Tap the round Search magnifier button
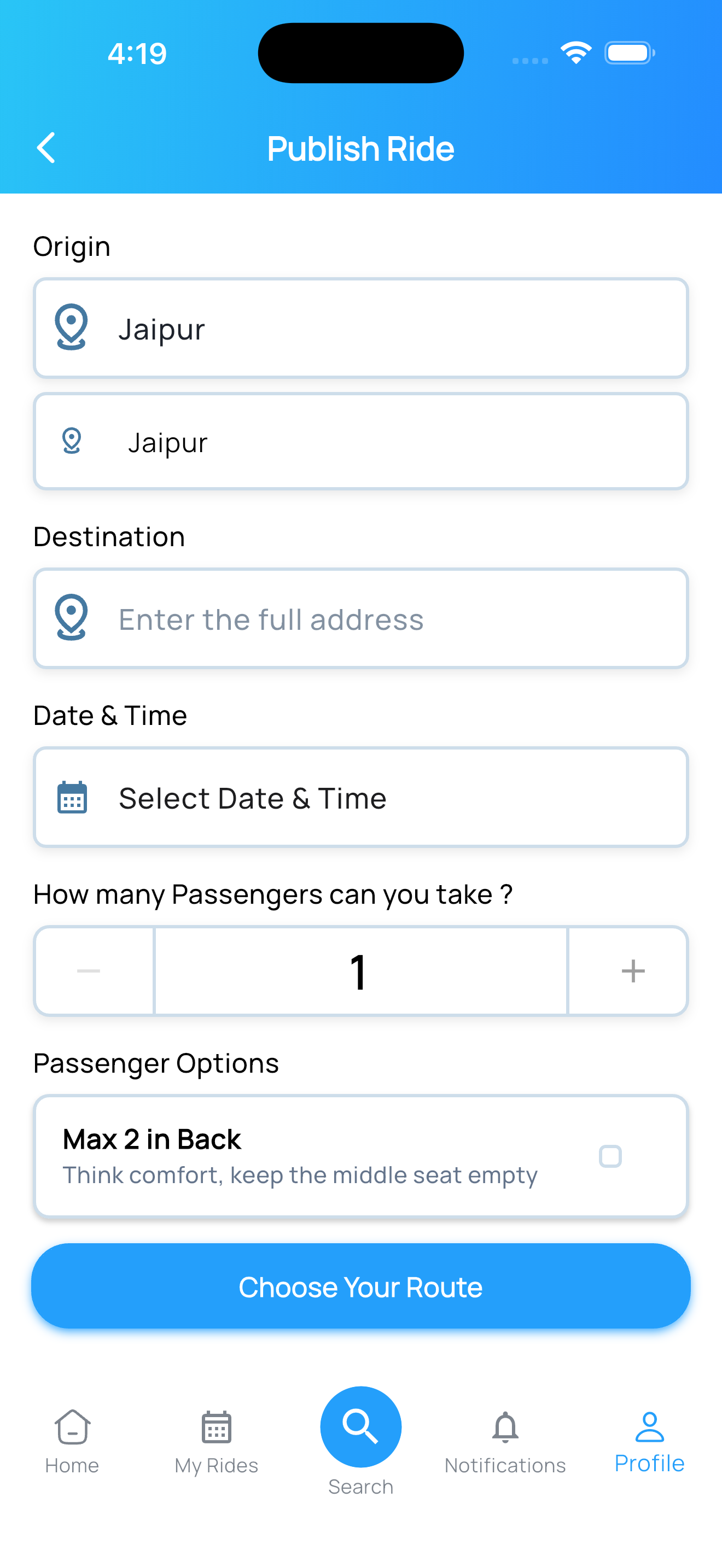The image size is (722, 1568). (360, 1426)
